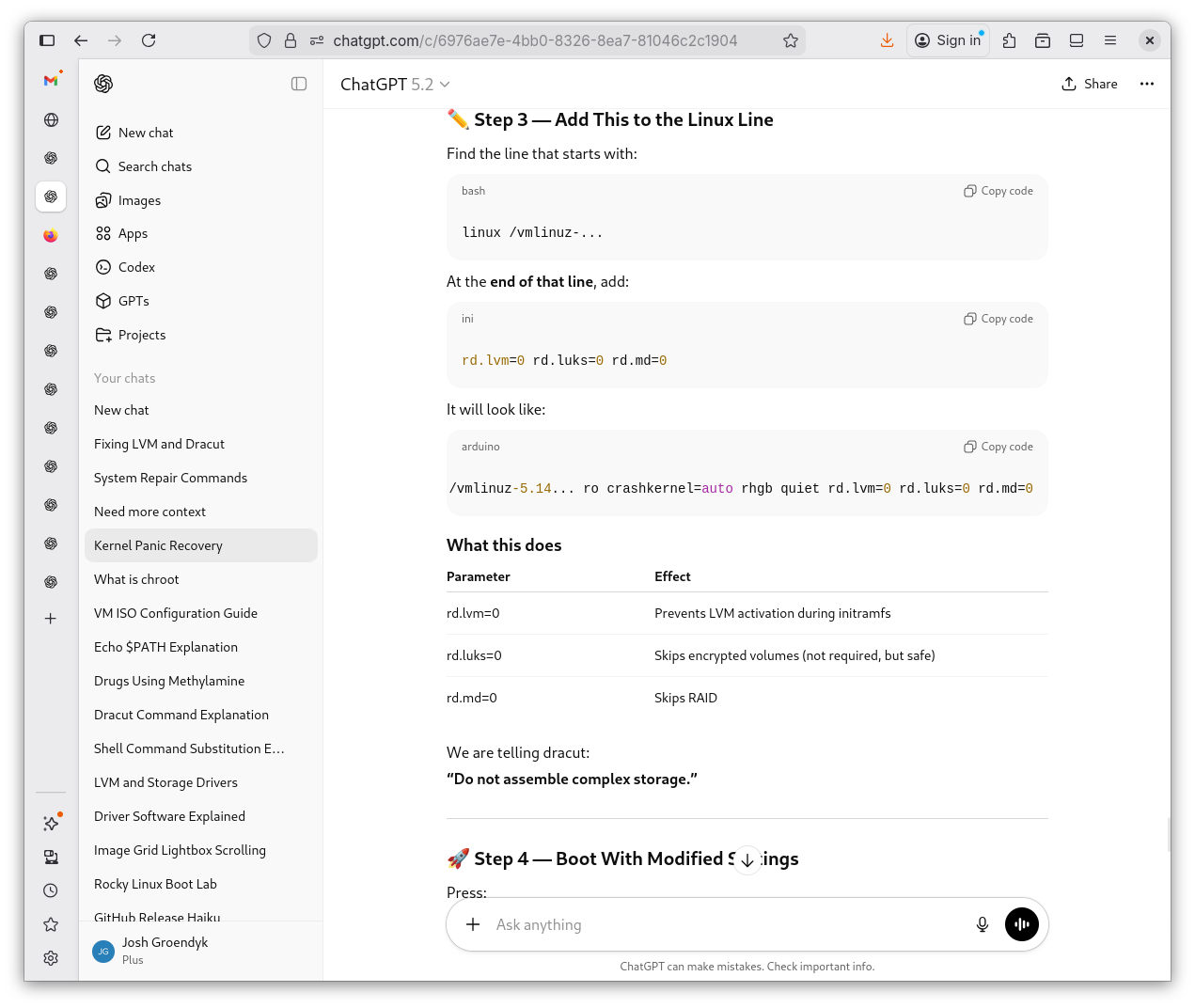Toggle the ChatGPT sidebar closed

click(299, 84)
